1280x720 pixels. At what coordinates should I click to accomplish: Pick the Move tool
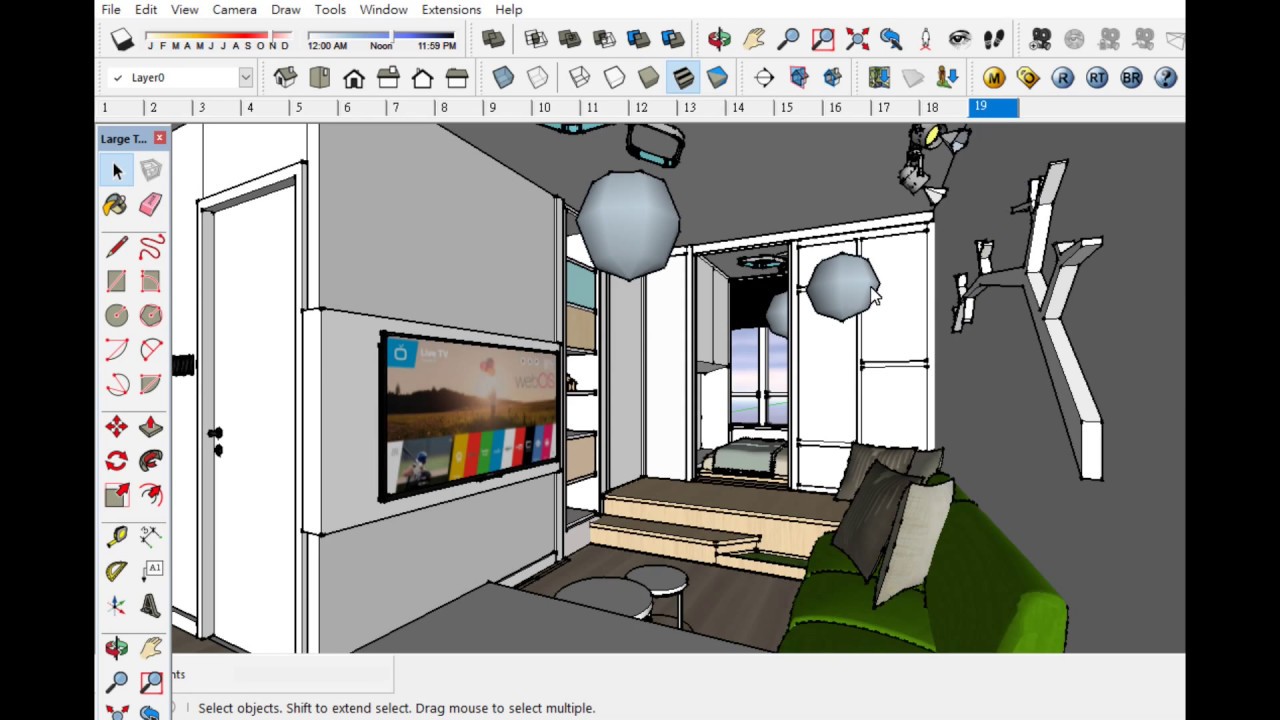point(116,427)
